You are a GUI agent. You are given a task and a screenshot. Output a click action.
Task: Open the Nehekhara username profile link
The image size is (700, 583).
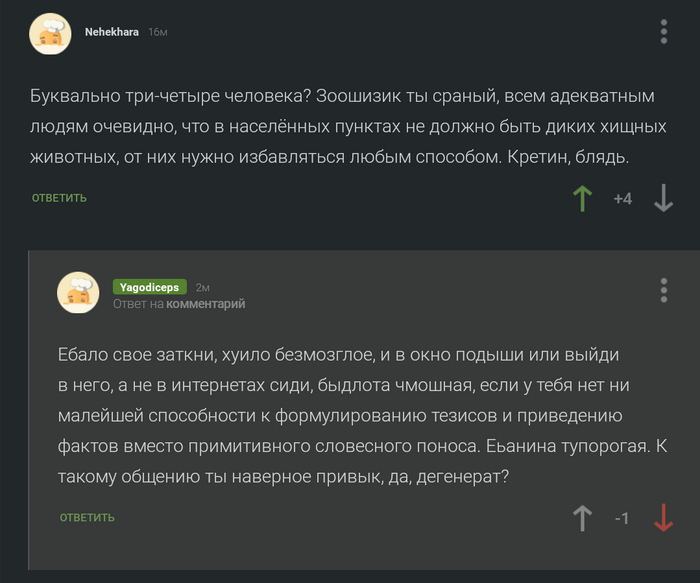(112, 32)
